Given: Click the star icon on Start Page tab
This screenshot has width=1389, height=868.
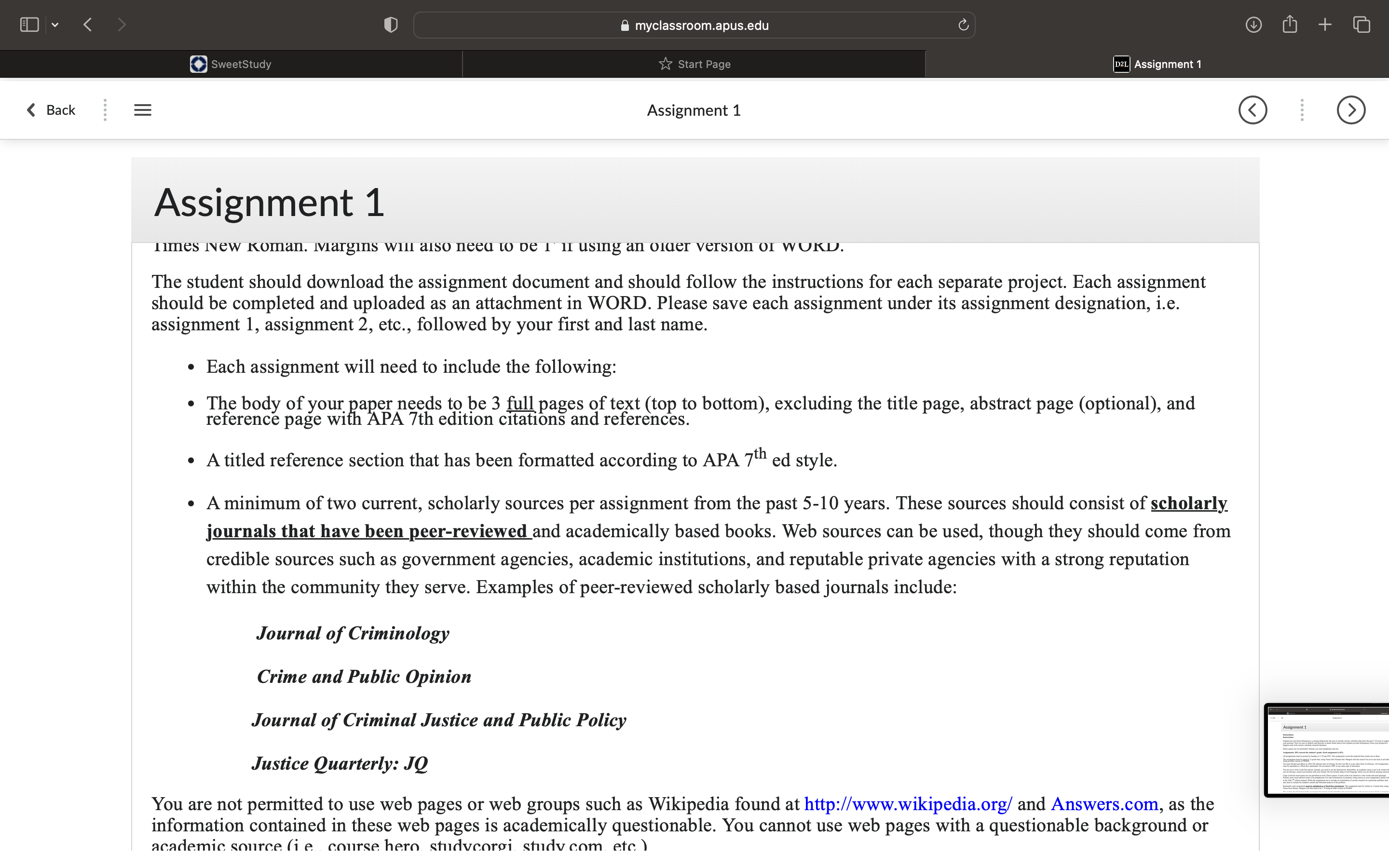Looking at the screenshot, I should pos(665,64).
